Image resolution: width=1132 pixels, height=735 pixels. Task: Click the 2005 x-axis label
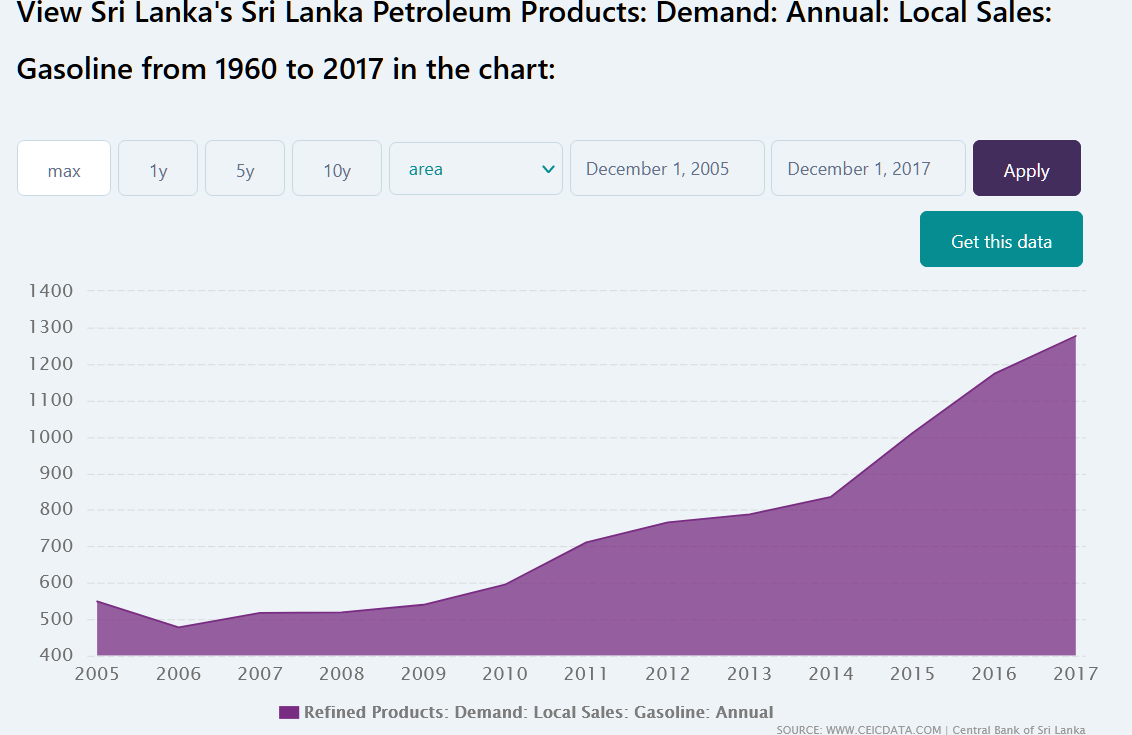click(x=97, y=674)
